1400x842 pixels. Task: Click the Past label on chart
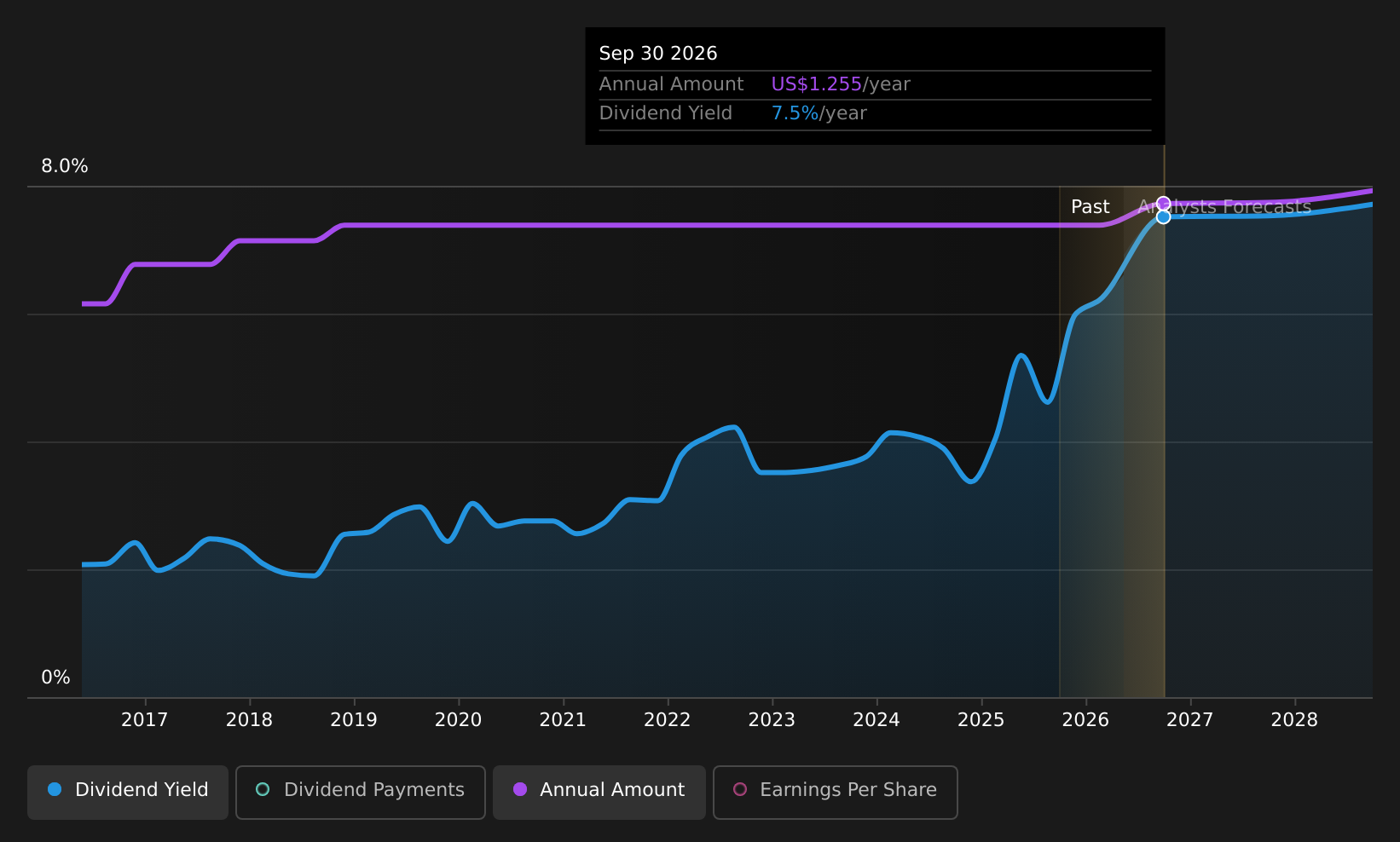coord(1090,207)
